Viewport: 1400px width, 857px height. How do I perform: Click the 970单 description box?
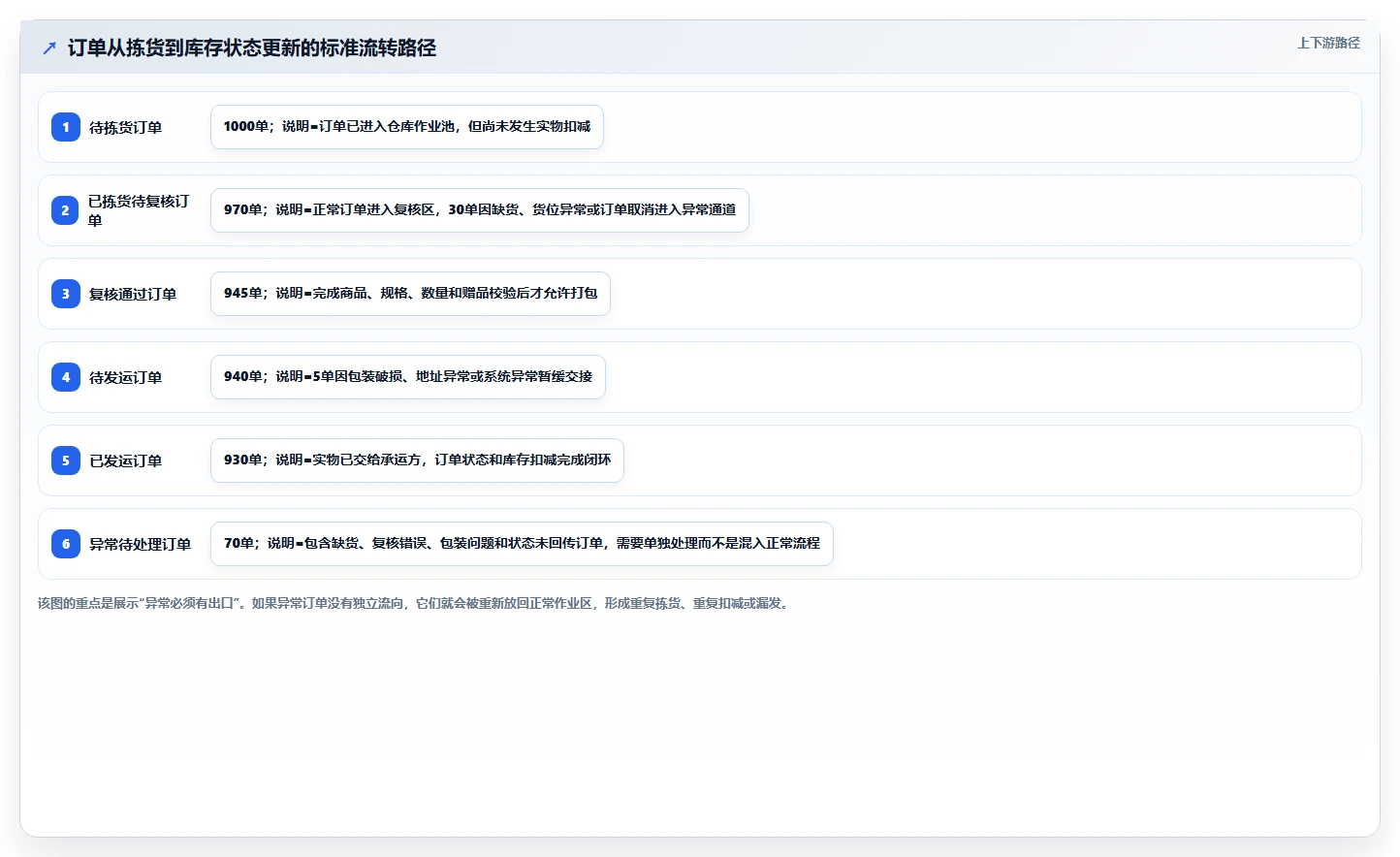click(x=480, y=210)
